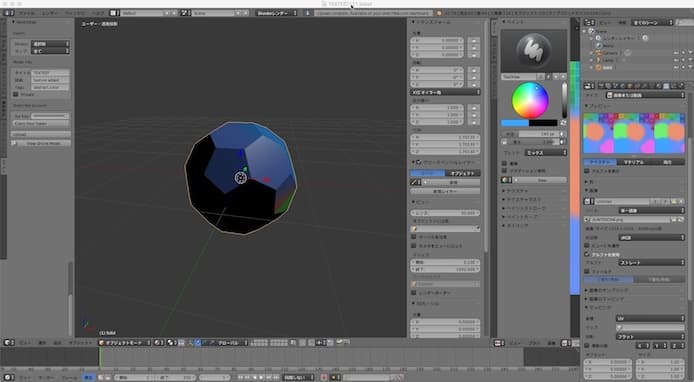This screenshot has width=694, height=382.
Task: Open the brush Blend Mix dropdown
Action: click(546, 152)
